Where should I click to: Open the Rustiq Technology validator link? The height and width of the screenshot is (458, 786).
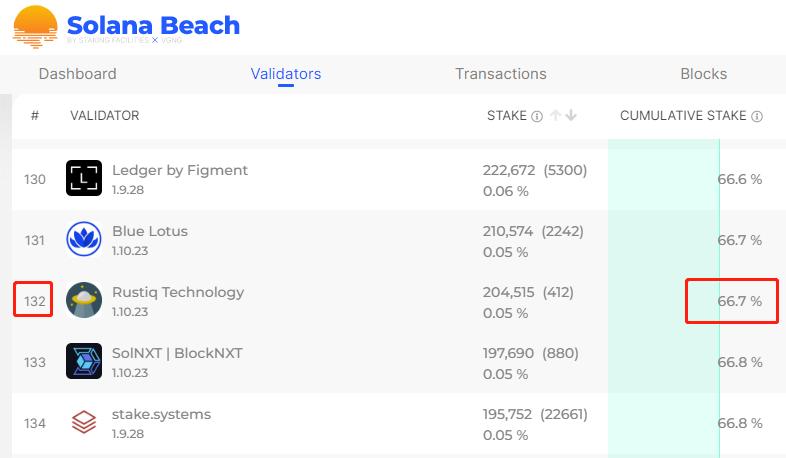coord(177,292)
